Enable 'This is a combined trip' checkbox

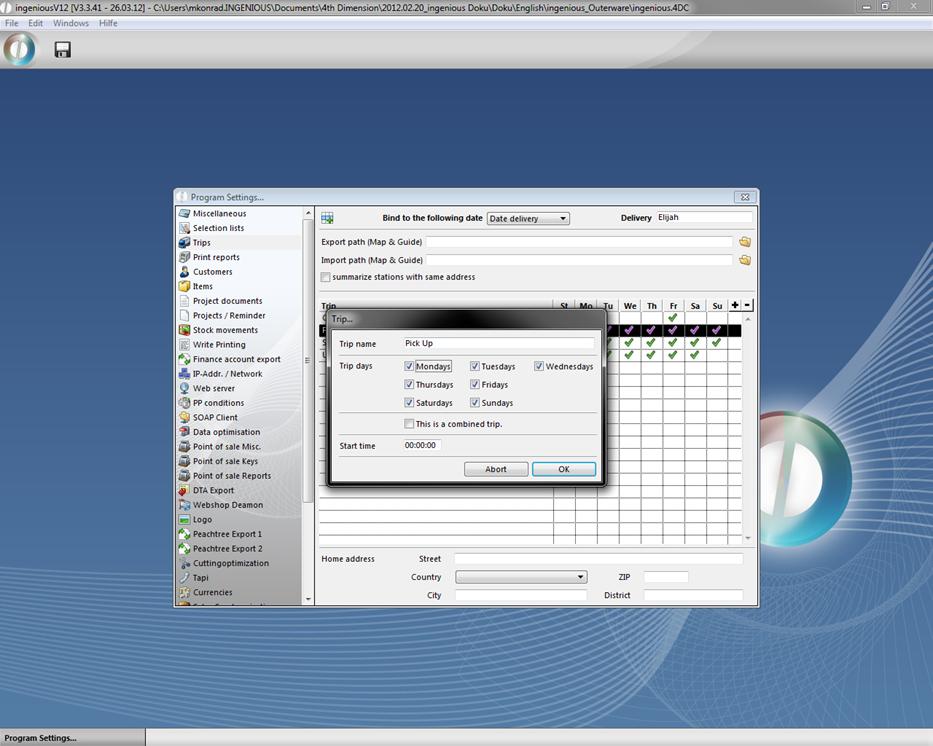pyautogui.click(x=410, y=424)
